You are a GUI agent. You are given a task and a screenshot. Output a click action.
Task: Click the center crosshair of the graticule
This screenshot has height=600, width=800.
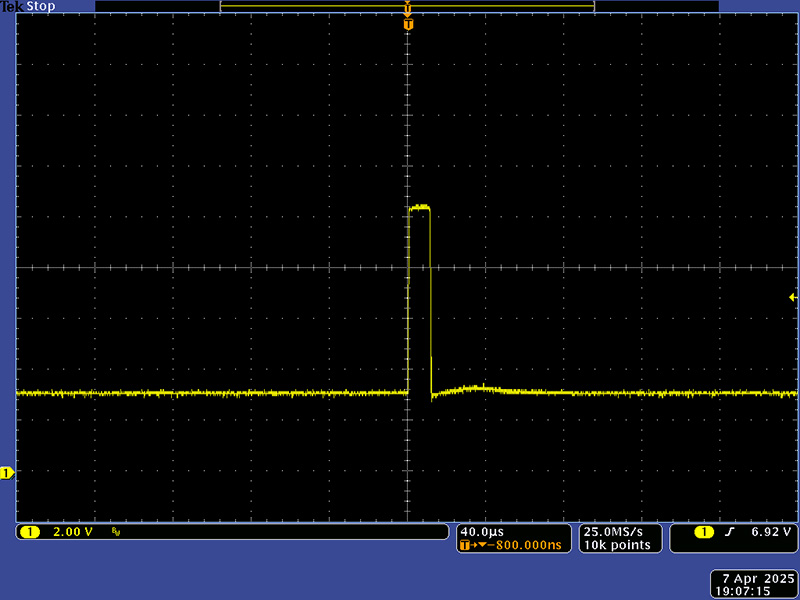[x=408, y=268]
